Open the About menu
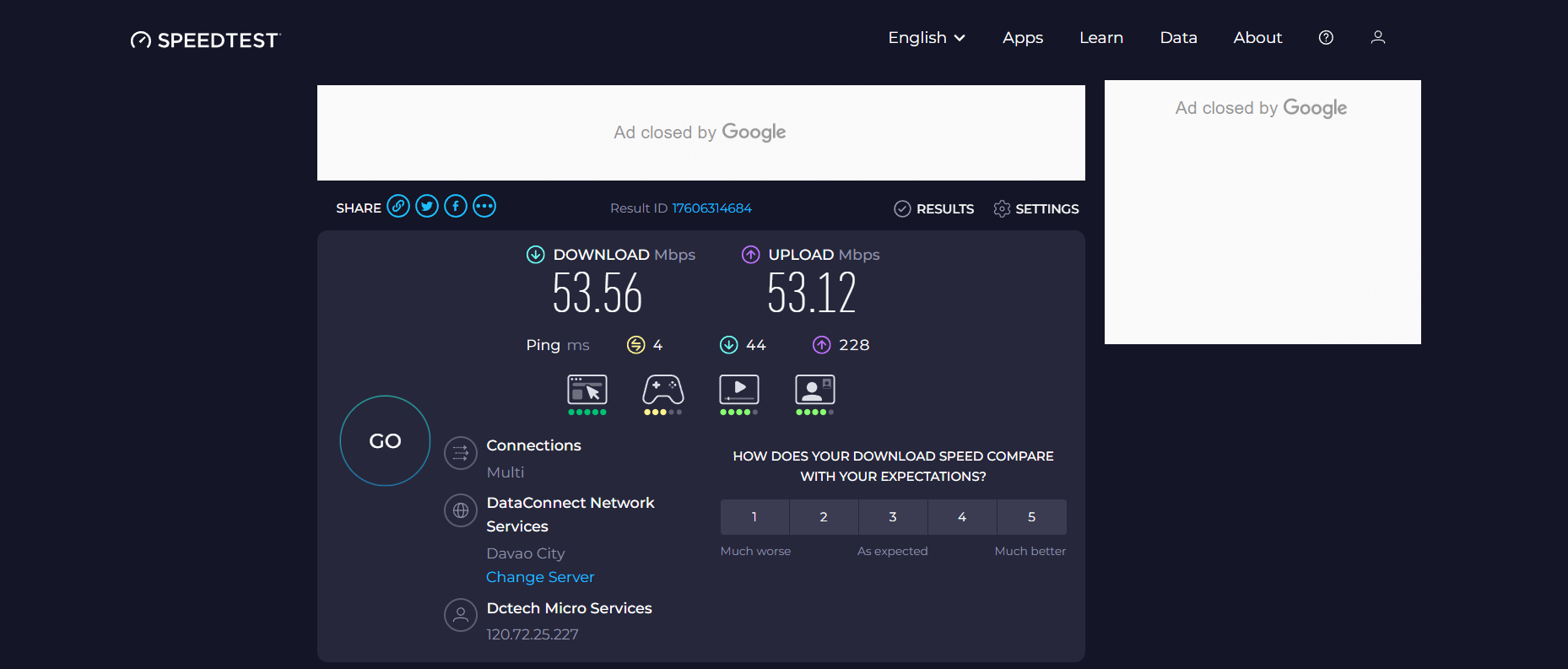This screenshot has height=669, width=1568. pos(1257,38)
